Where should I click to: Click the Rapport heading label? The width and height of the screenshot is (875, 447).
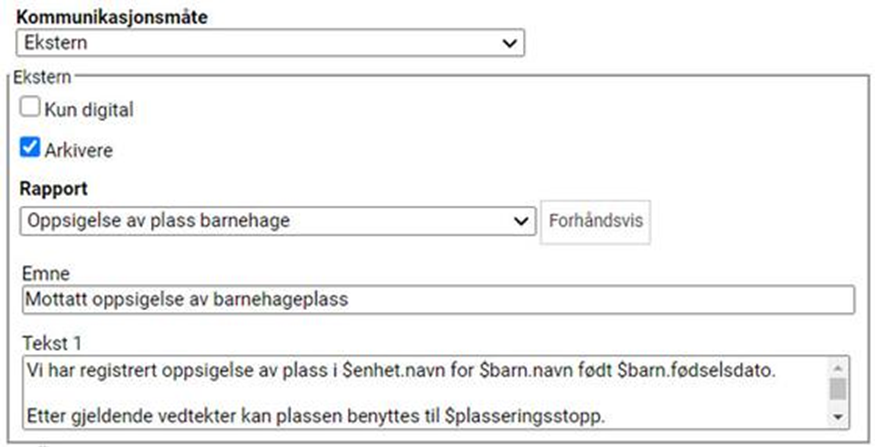pyautogui.click(x=52, y=189)
